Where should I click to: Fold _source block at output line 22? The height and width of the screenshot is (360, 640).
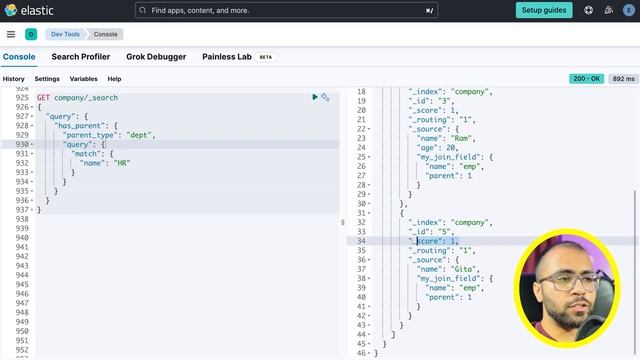coord(369,129)
